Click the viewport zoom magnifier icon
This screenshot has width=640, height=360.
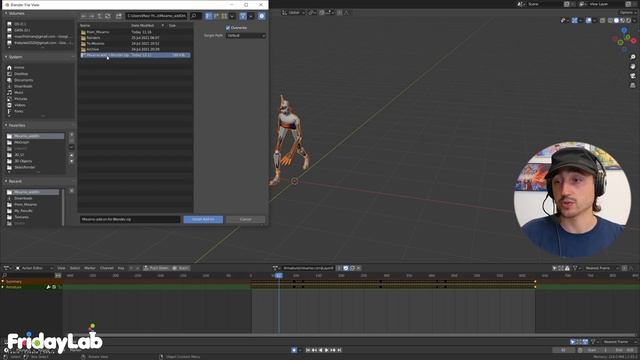633,57
